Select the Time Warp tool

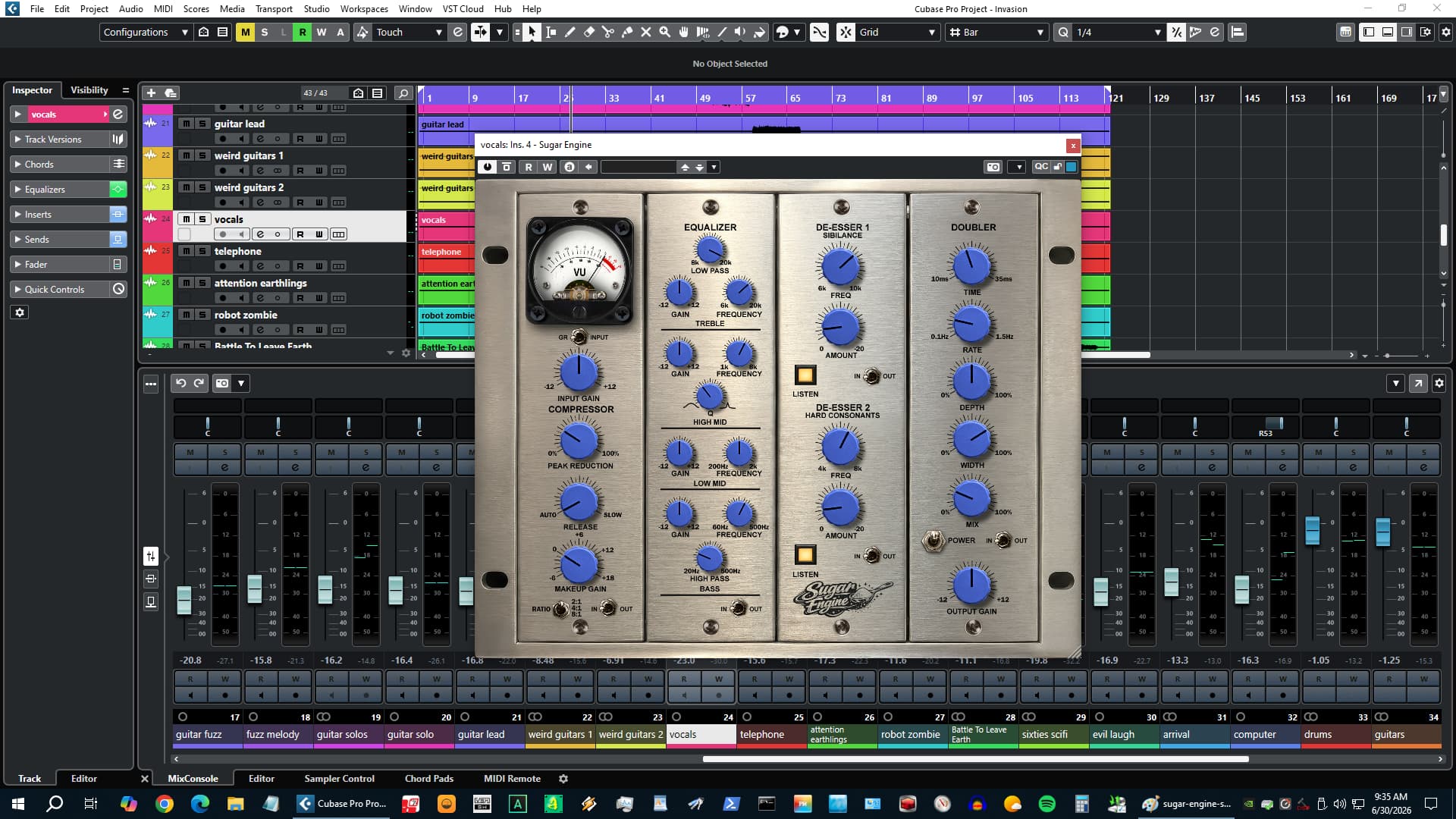702,32
